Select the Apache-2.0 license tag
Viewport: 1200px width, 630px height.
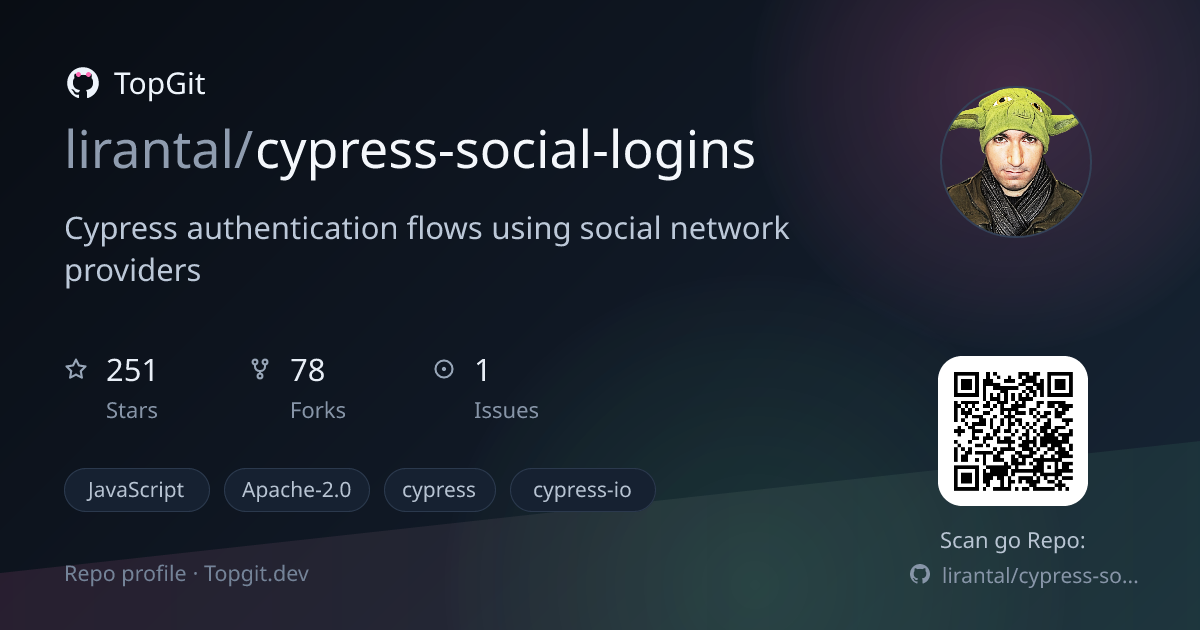(x=297, y=491)
